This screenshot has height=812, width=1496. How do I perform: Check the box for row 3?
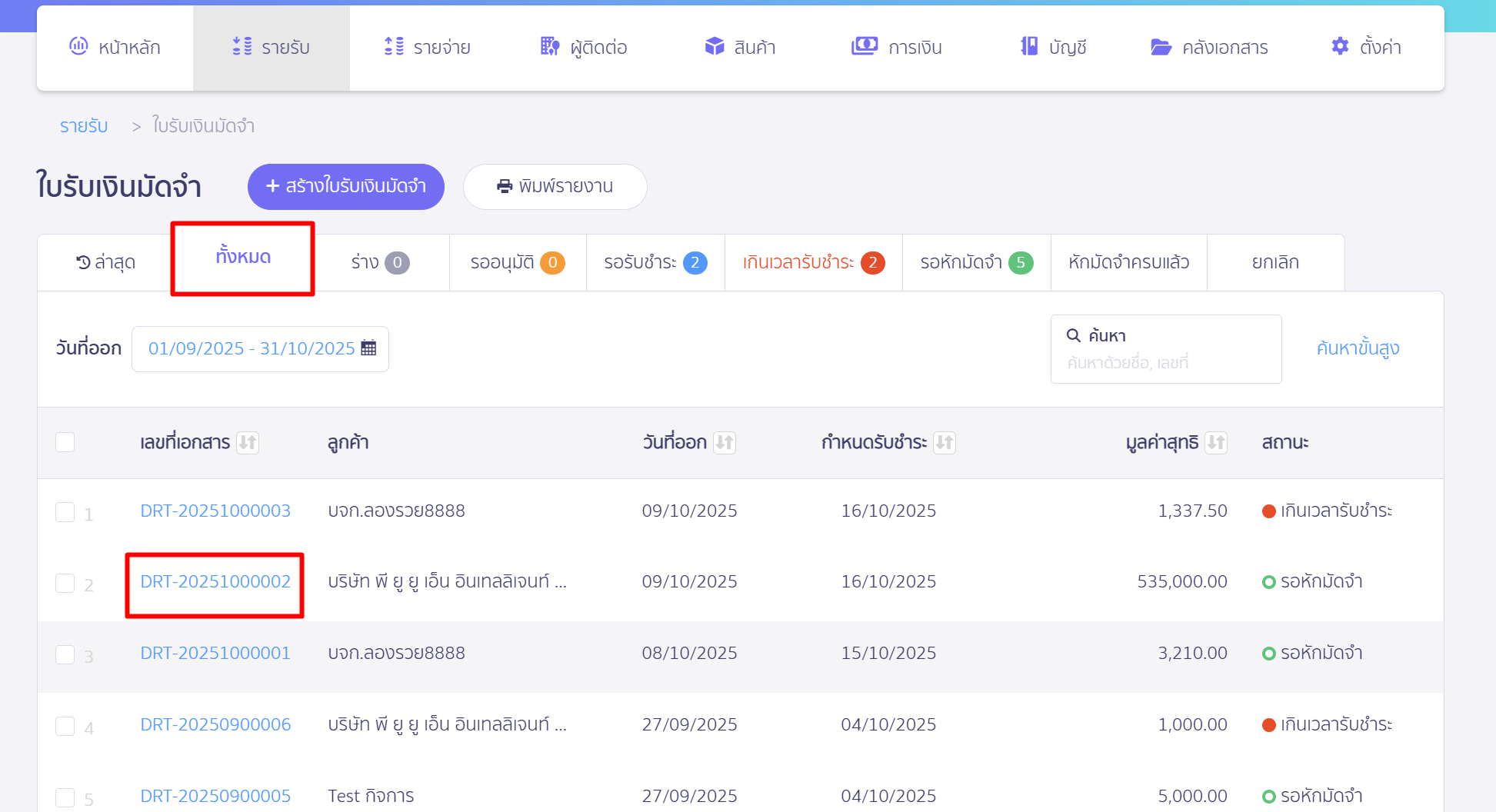[x=65, y=654]
